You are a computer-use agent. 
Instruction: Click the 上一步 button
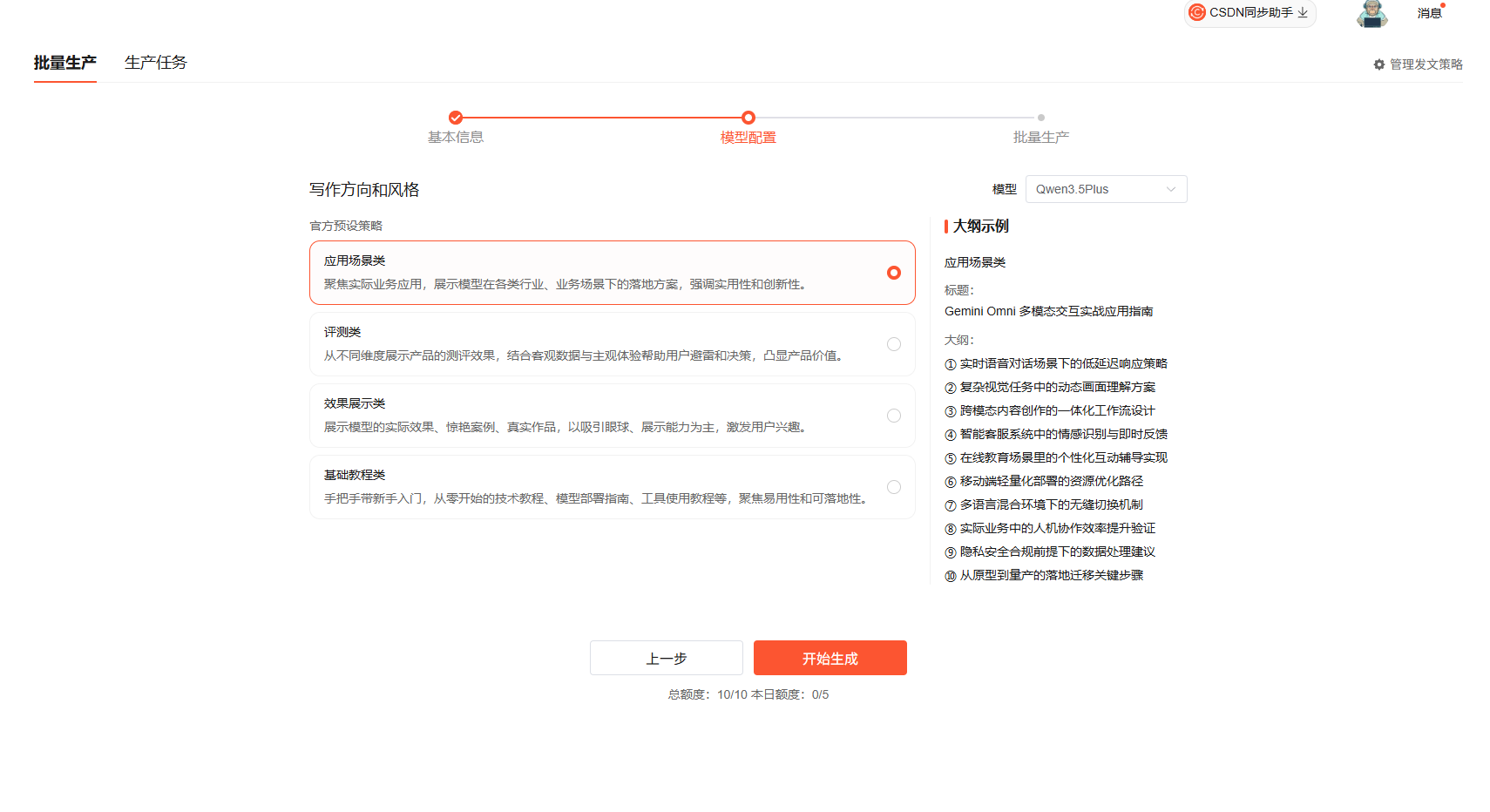point(667,658)
